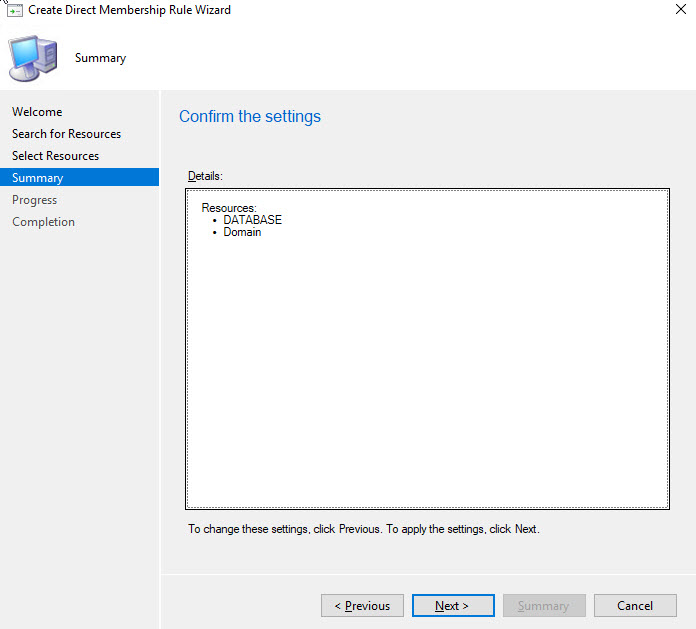Cancel the wizard

click(635, 606)
